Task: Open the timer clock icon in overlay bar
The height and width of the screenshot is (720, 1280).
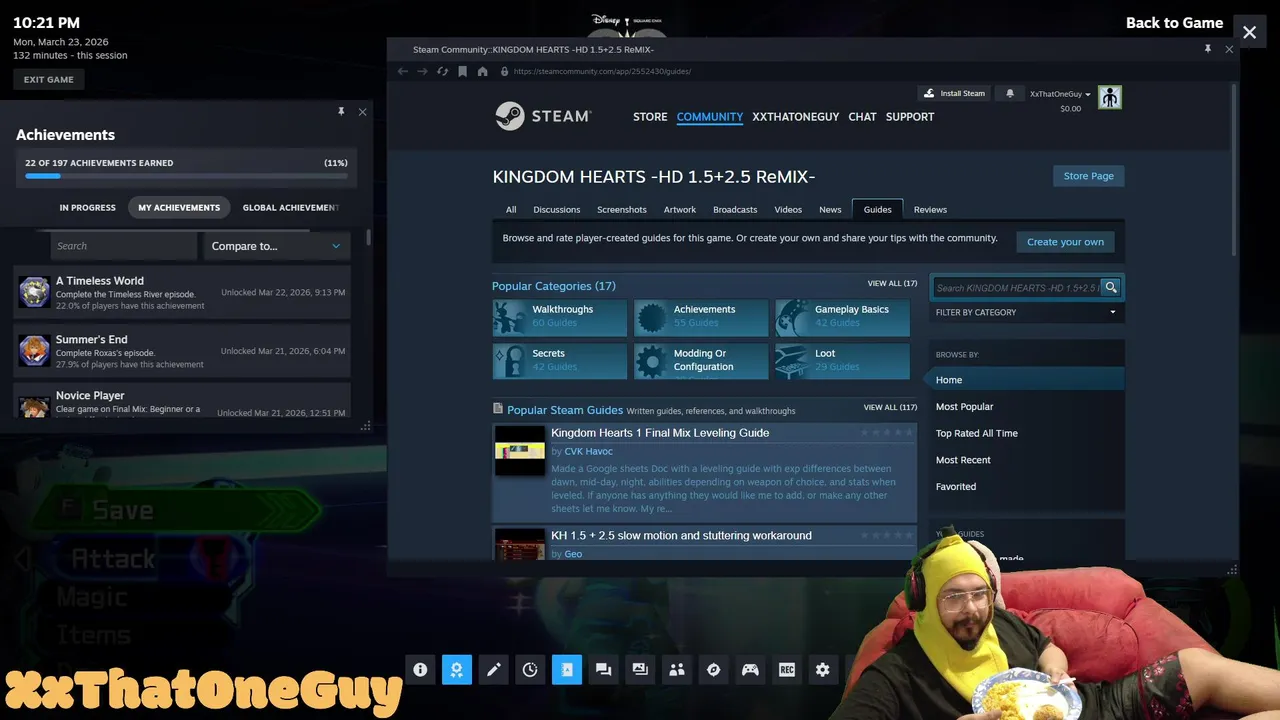Action: pos(530,670)
